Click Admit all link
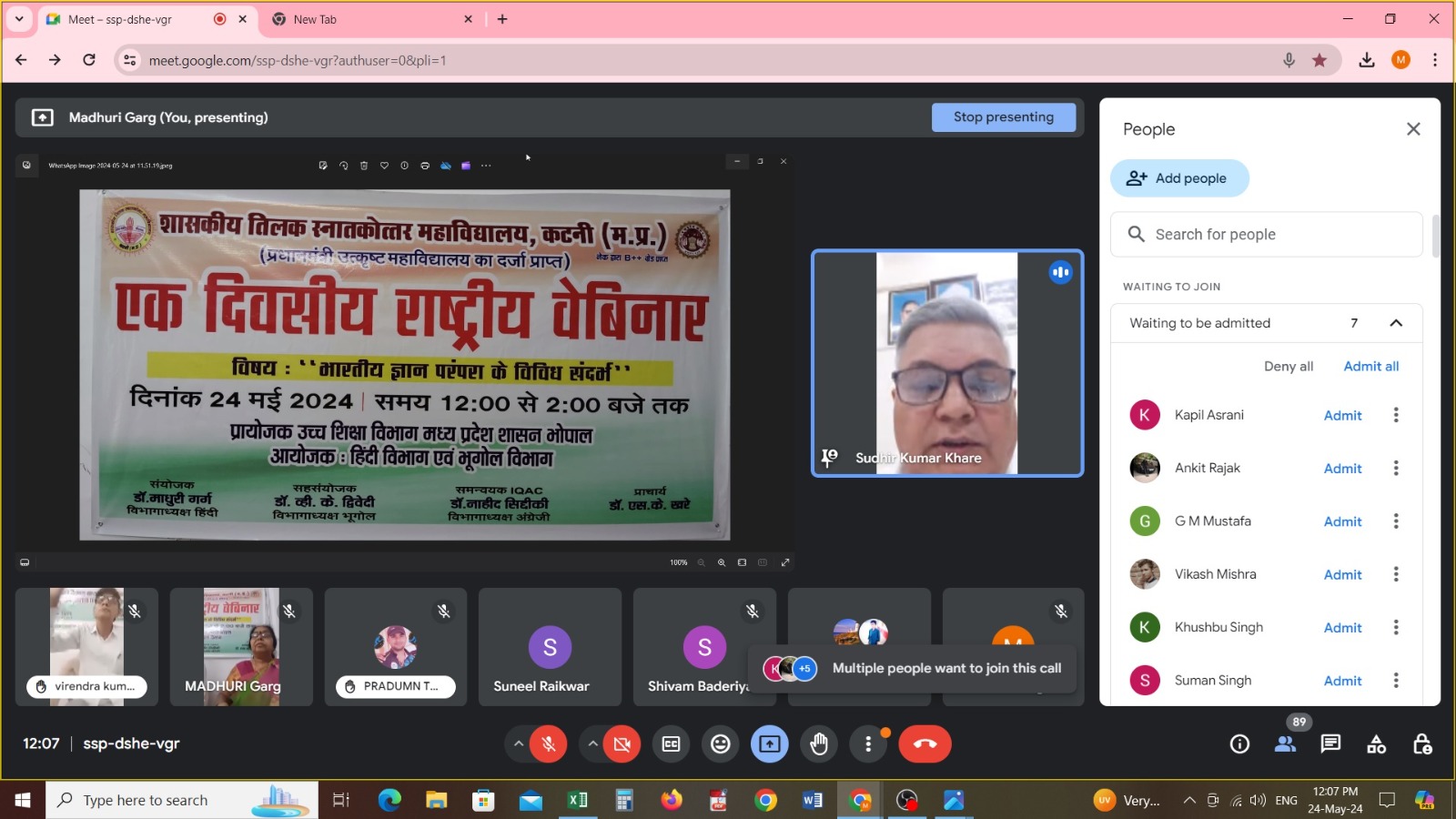 point(1370,366)
